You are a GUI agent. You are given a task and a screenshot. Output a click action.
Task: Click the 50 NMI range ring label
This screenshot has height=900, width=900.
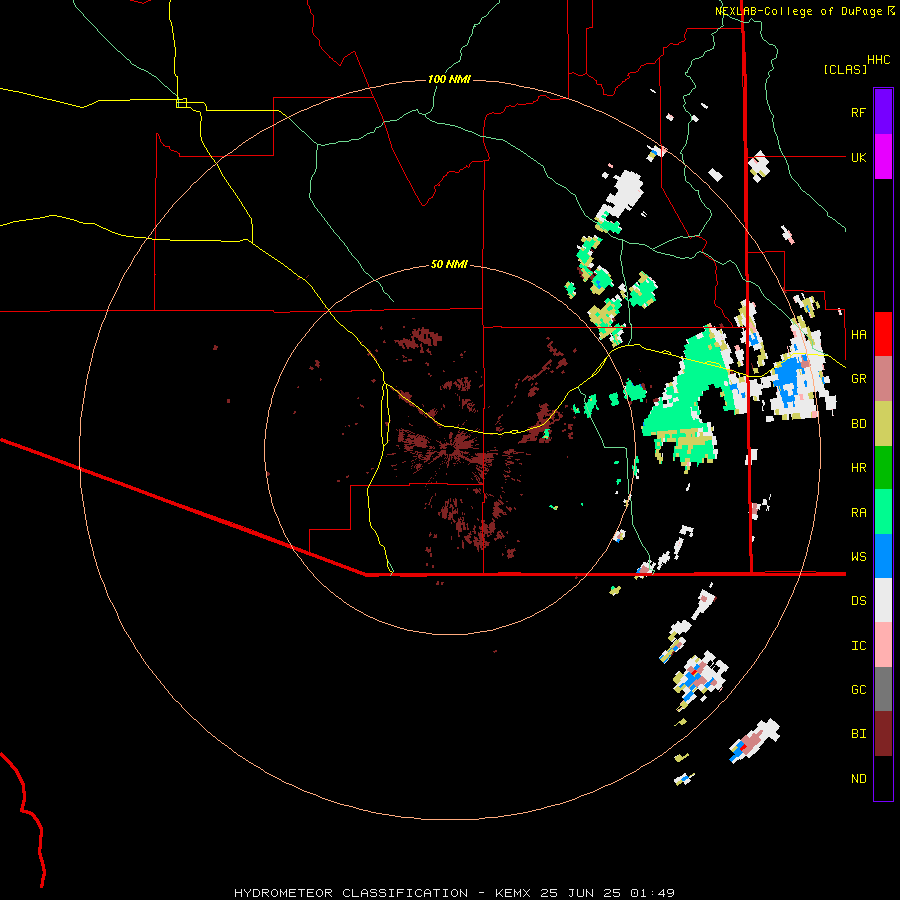(449, 264)
